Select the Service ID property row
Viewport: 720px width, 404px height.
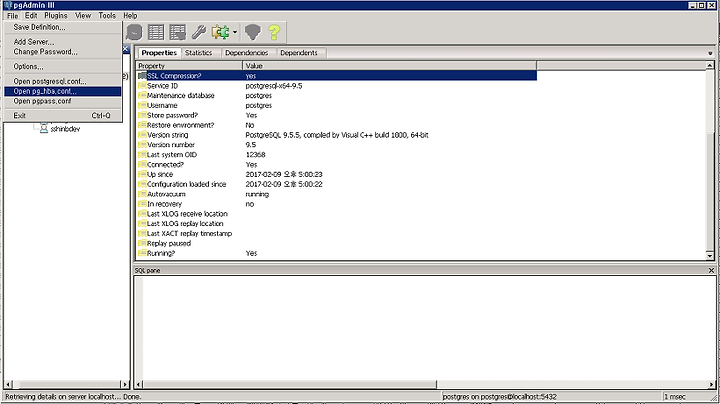337,86
